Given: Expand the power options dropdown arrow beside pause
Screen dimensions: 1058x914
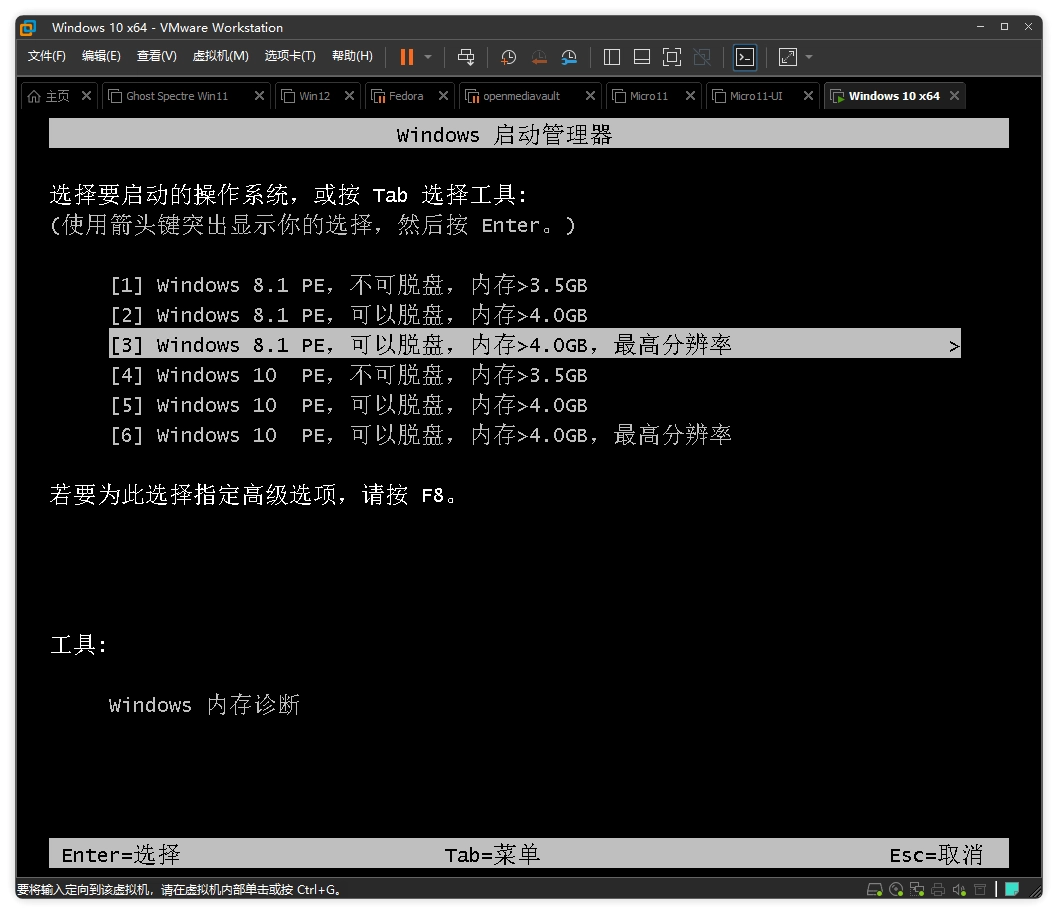Looking at the screenshot, I should tap(428, 57).
